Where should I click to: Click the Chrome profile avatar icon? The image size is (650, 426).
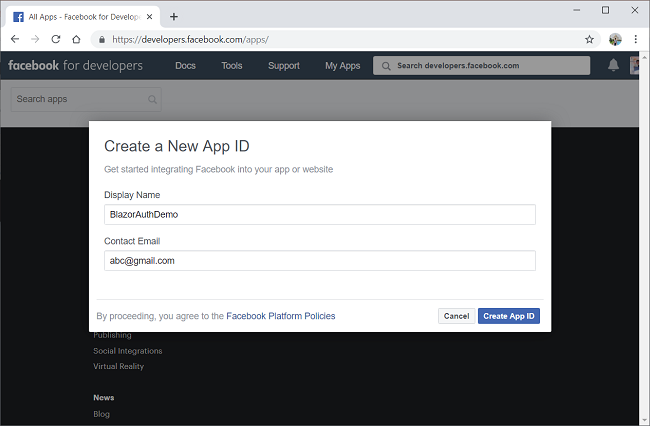point(615,39)
